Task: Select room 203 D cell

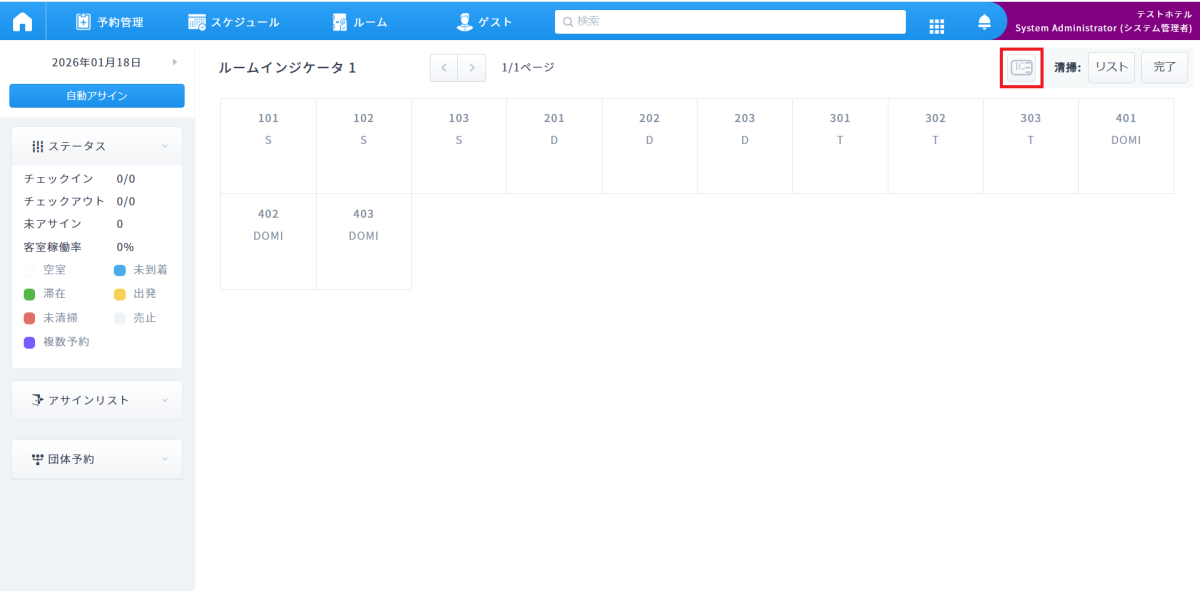Action: pos(745,146)
